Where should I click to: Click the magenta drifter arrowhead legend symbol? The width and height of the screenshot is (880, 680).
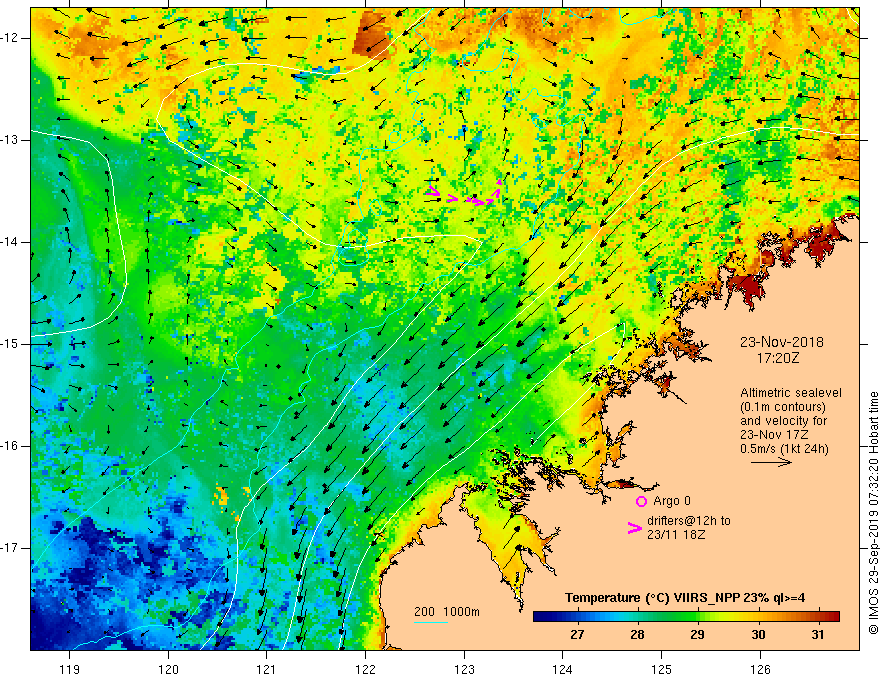[634, 527]
